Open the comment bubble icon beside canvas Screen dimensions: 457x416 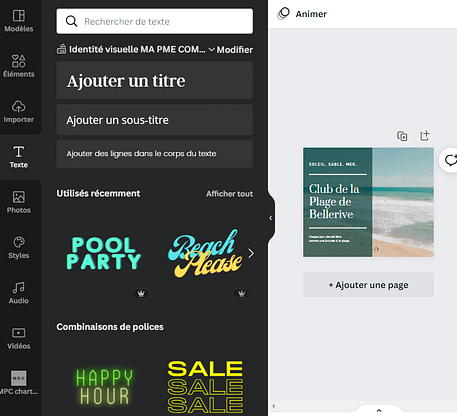click(x=450, y=160)
